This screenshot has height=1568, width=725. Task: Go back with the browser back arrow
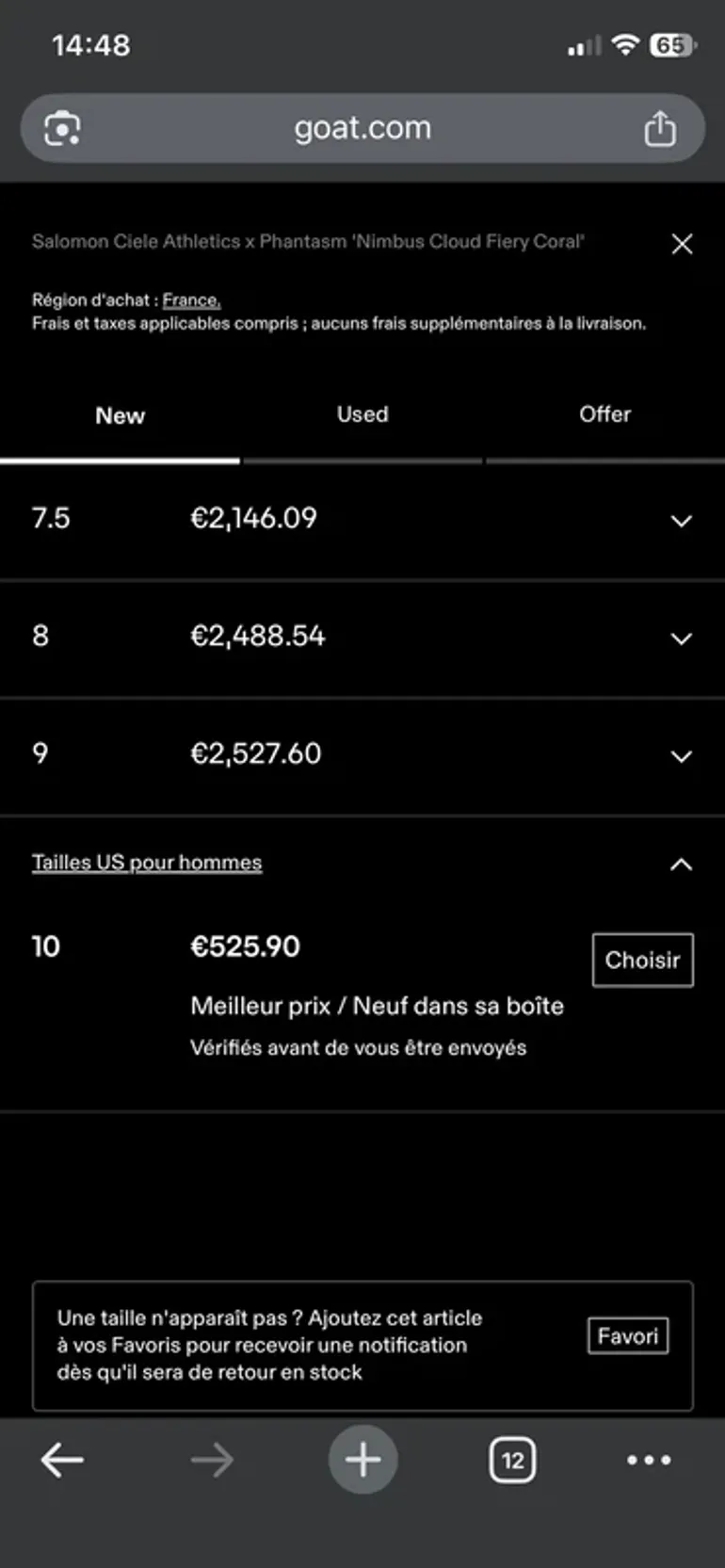coord(62,1461)
